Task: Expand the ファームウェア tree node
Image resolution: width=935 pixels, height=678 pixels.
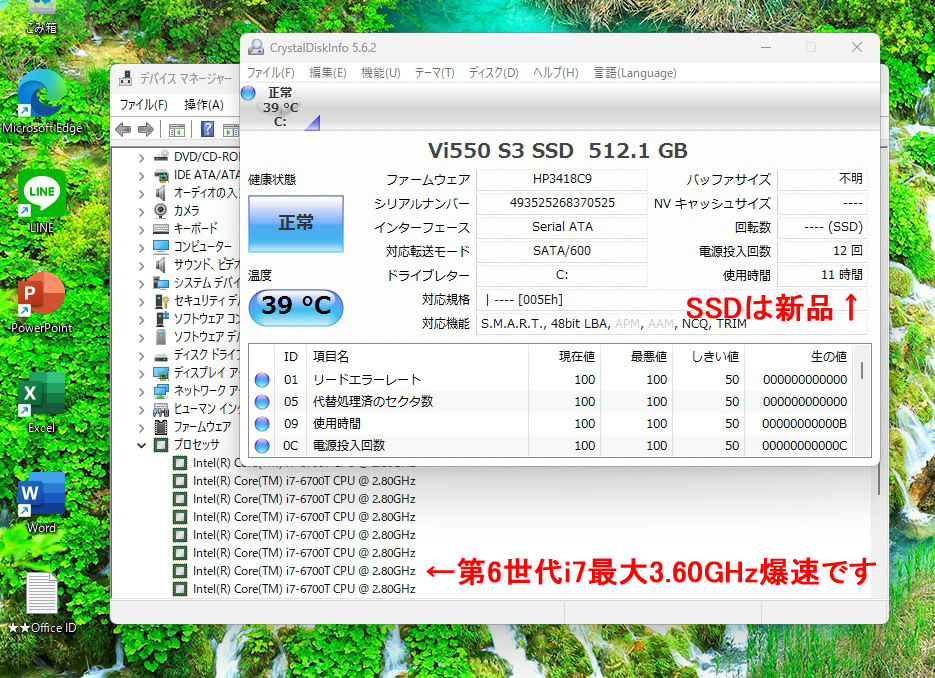Action: click(x=141, y=428)
